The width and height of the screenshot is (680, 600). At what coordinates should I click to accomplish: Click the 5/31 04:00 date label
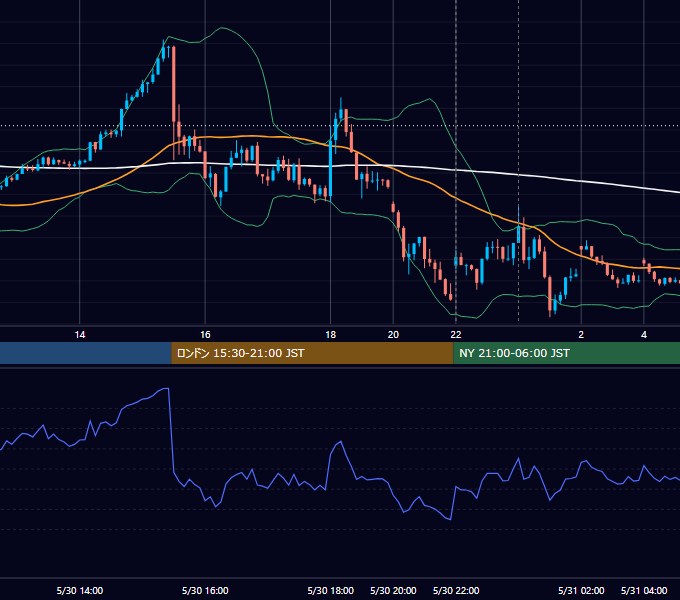(644, 591)
